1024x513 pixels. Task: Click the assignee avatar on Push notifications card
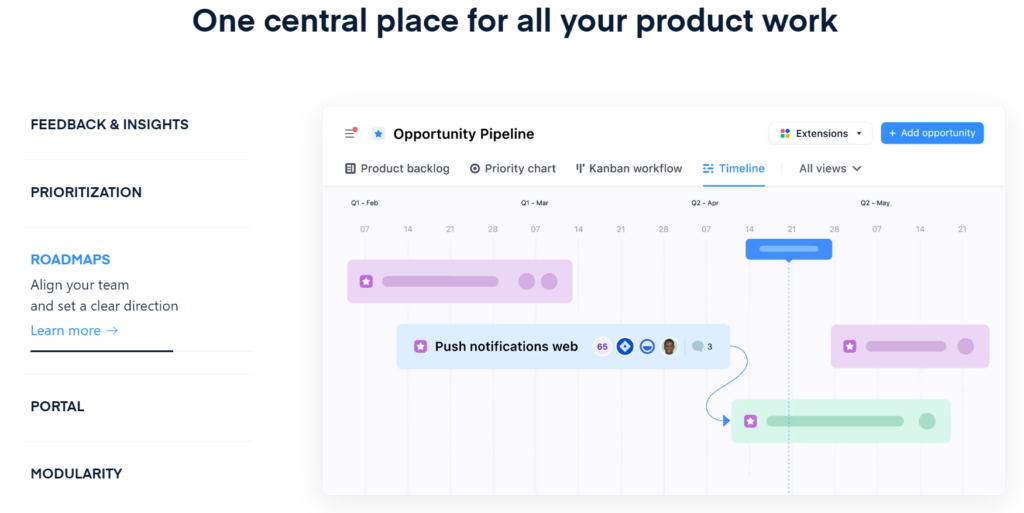(669, 347)
